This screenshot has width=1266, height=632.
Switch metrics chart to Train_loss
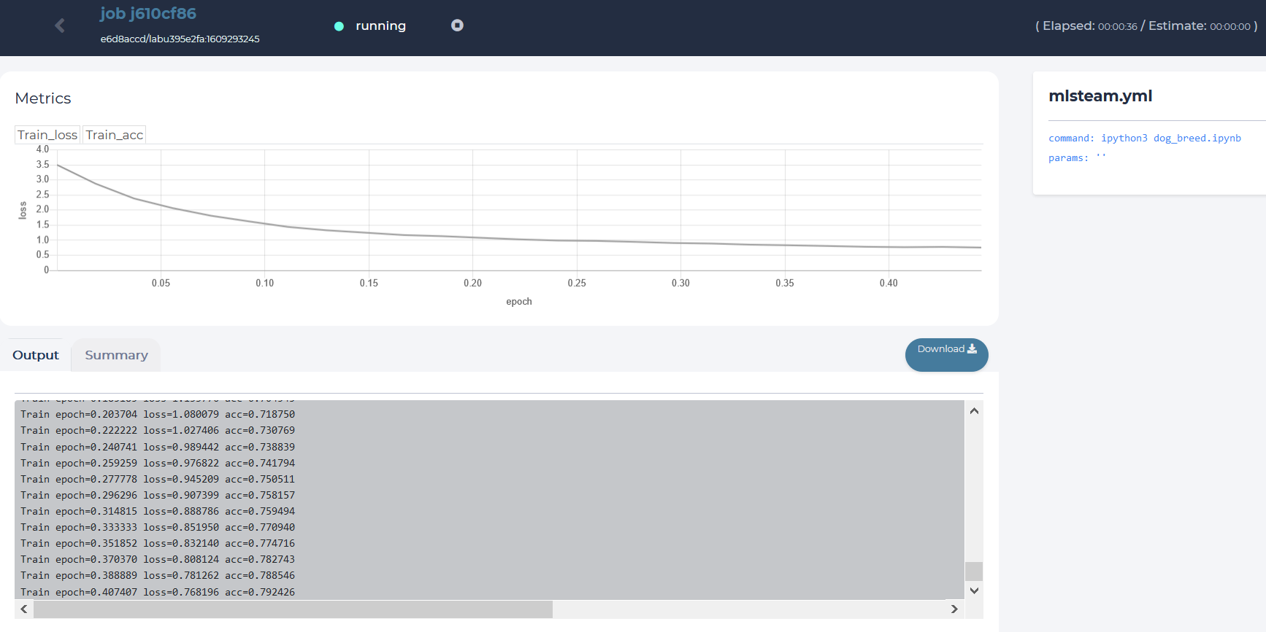(47, 135)
